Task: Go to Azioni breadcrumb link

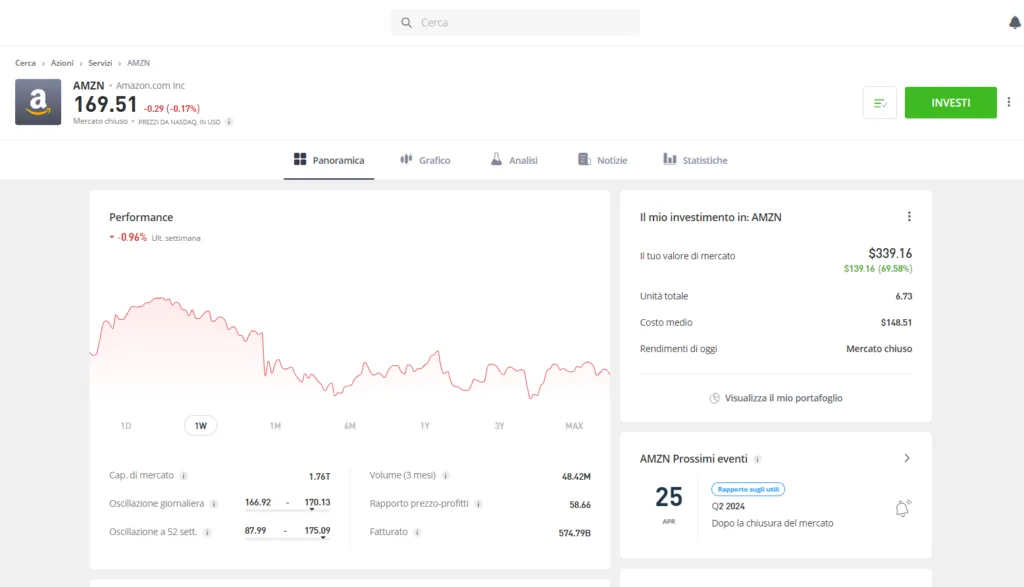Action: pyautogui.click(x=62, y=63)
